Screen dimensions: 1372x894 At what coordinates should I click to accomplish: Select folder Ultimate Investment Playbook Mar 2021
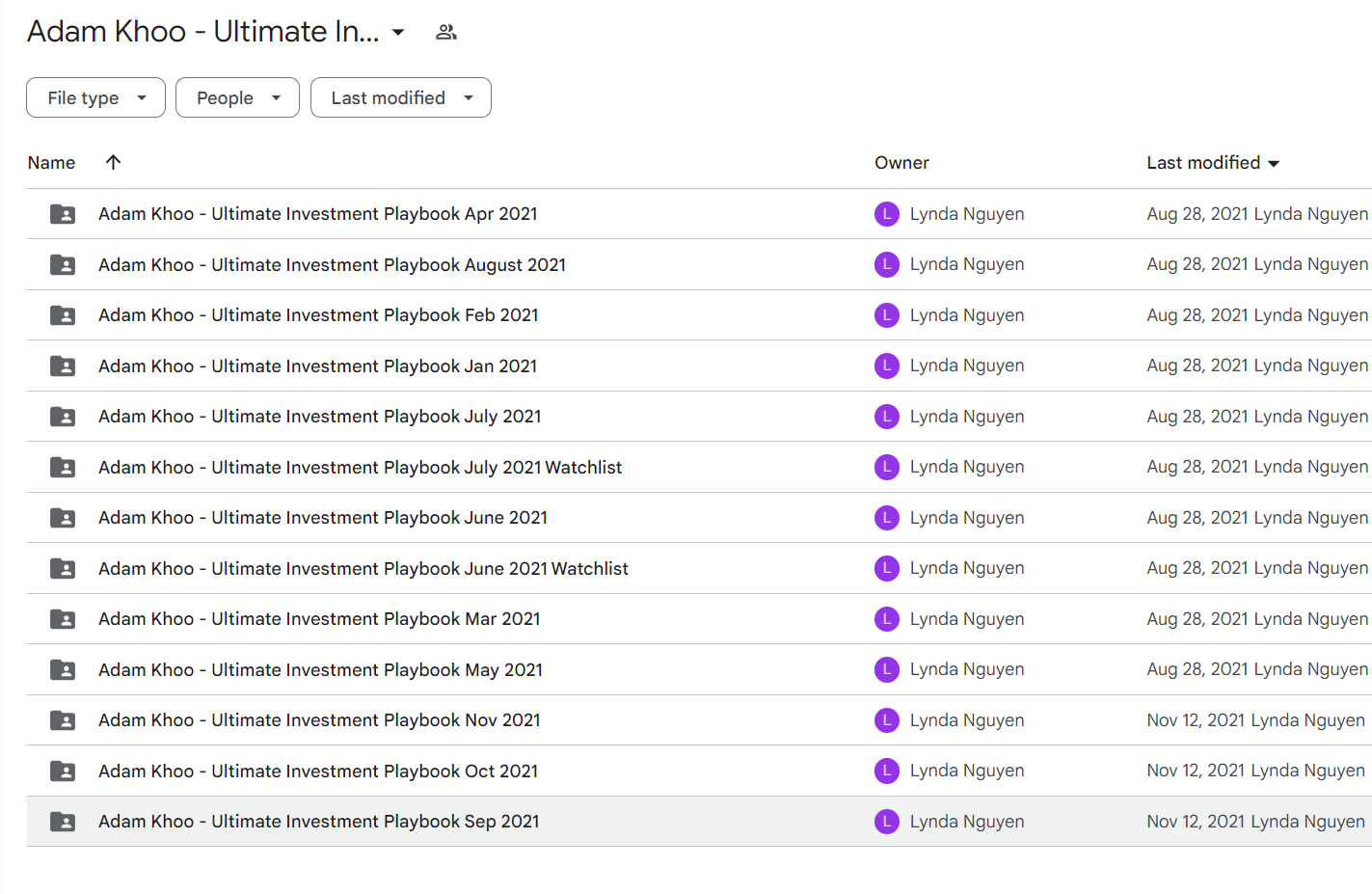pos(319,619)
